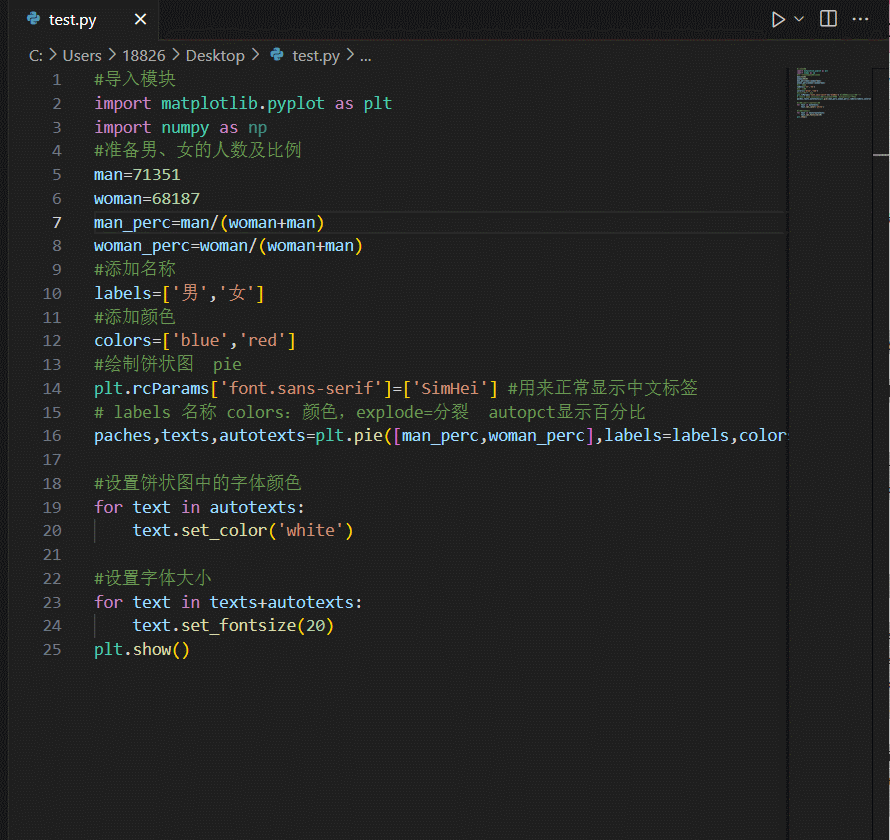Image resolution: width=890 pixels, height=840 pixels.
Task: Click text.set_fontsize(20) line
Action: (233, 625)
